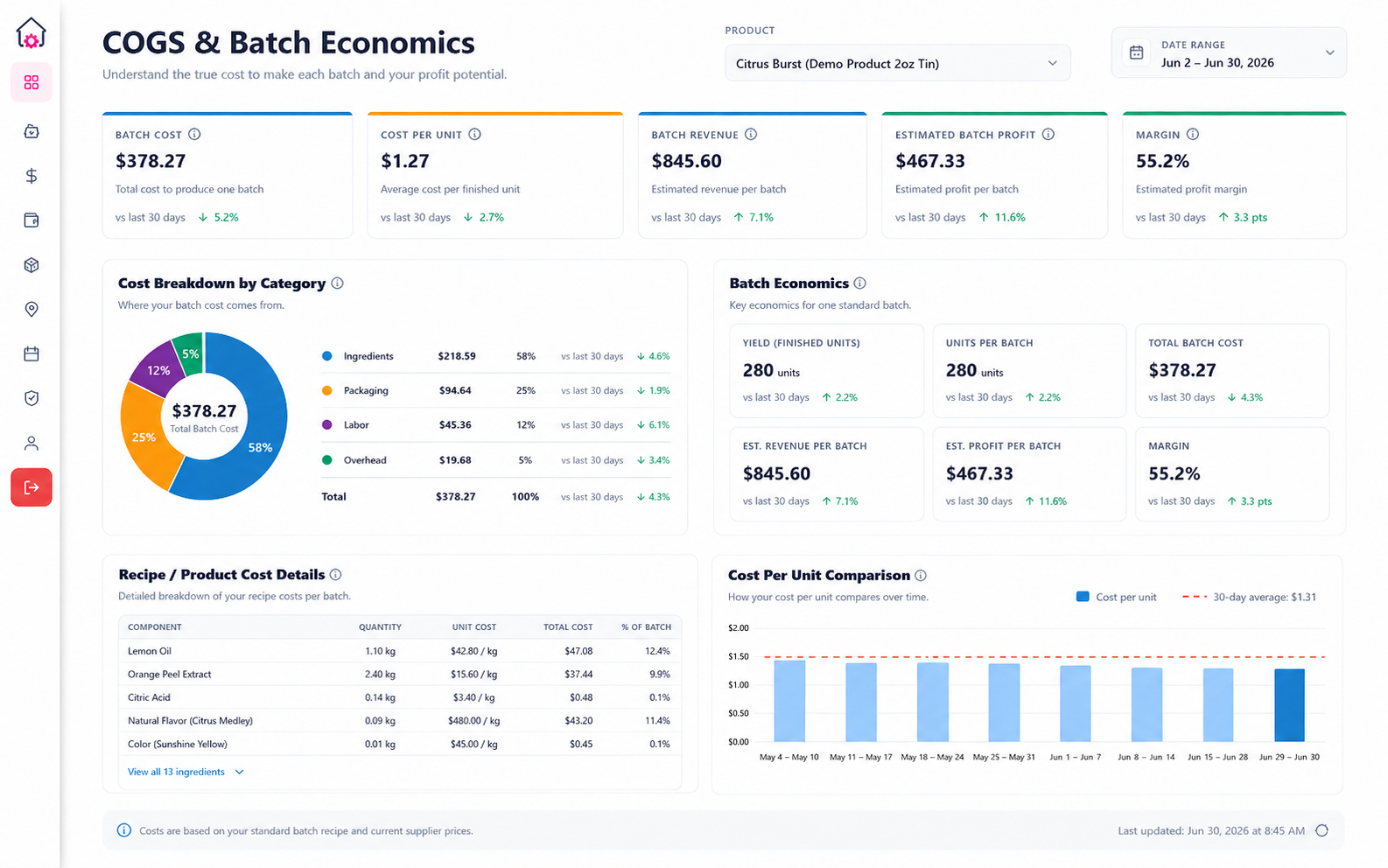Click info icon in footer costs notice
This screenshot has height=868, width=1388.
124,830
